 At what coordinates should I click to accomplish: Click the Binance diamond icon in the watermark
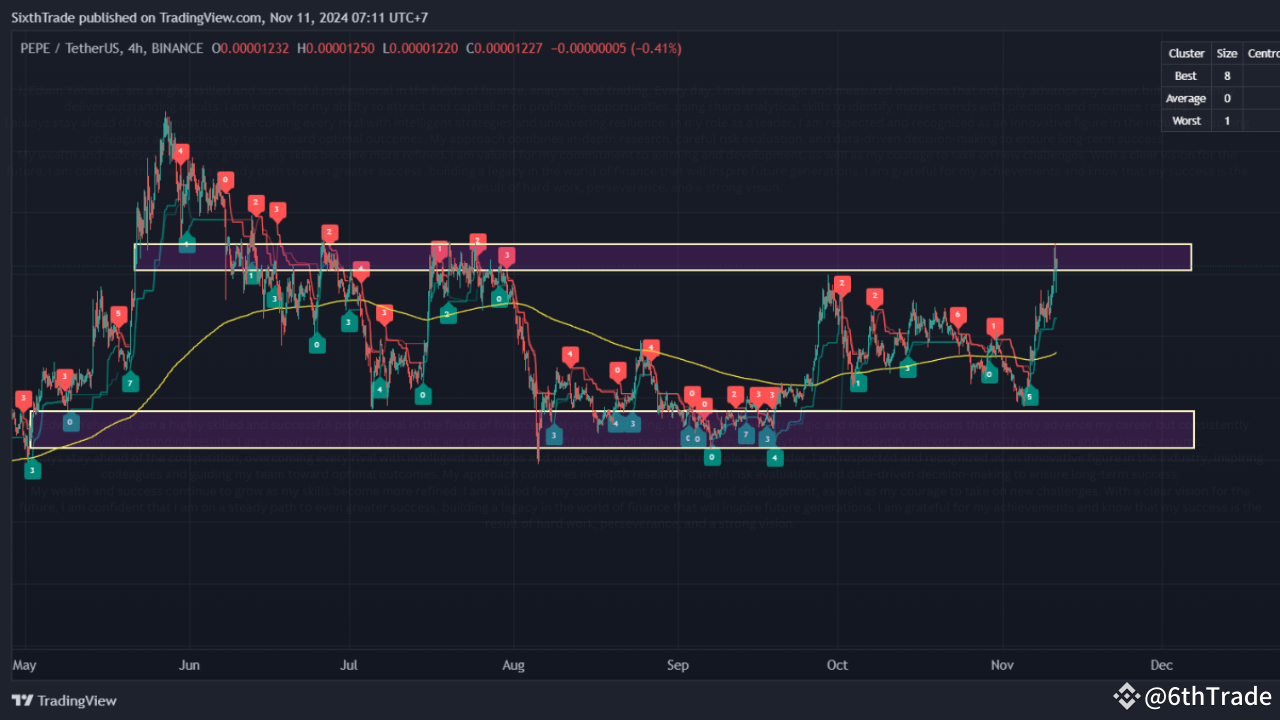(x=1126, y=696)
